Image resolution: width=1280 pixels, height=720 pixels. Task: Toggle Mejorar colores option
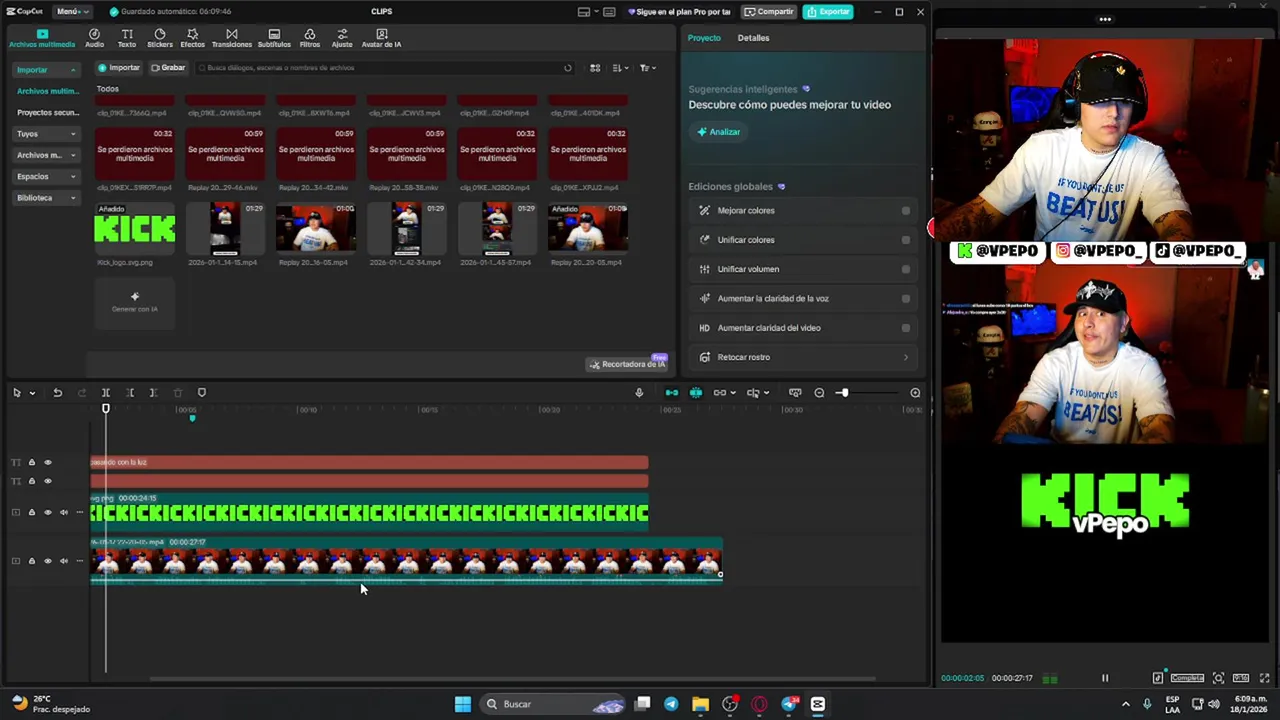(906, 211)
